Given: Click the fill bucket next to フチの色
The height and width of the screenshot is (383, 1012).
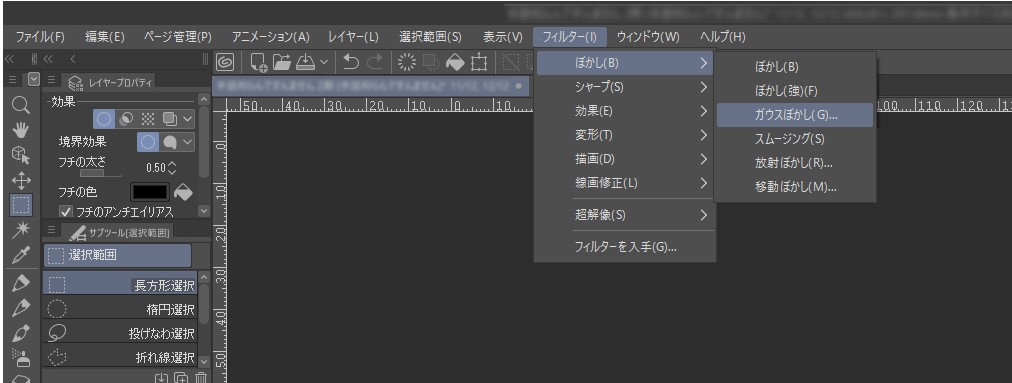Looking at the screenshot, I should (183, 192).
